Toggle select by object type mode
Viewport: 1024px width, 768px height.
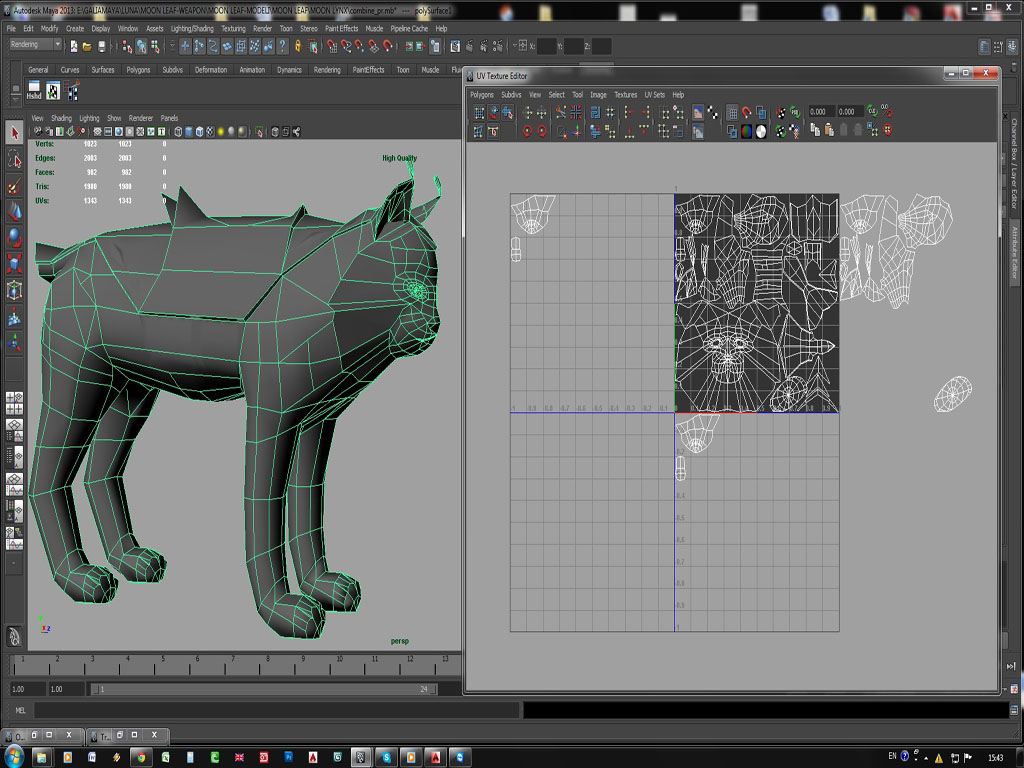(140, 46)
